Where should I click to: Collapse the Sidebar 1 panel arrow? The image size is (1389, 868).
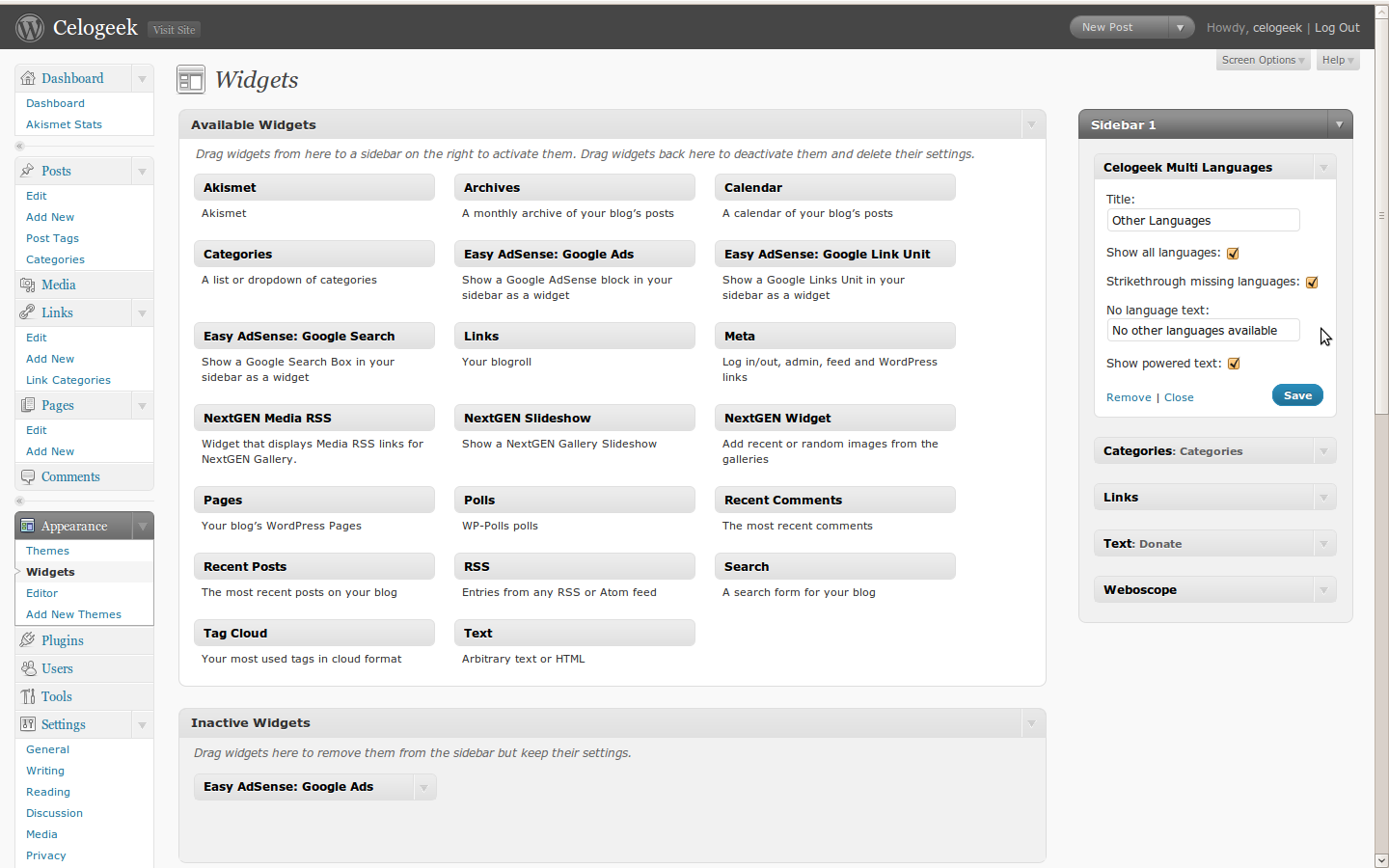1339,124
